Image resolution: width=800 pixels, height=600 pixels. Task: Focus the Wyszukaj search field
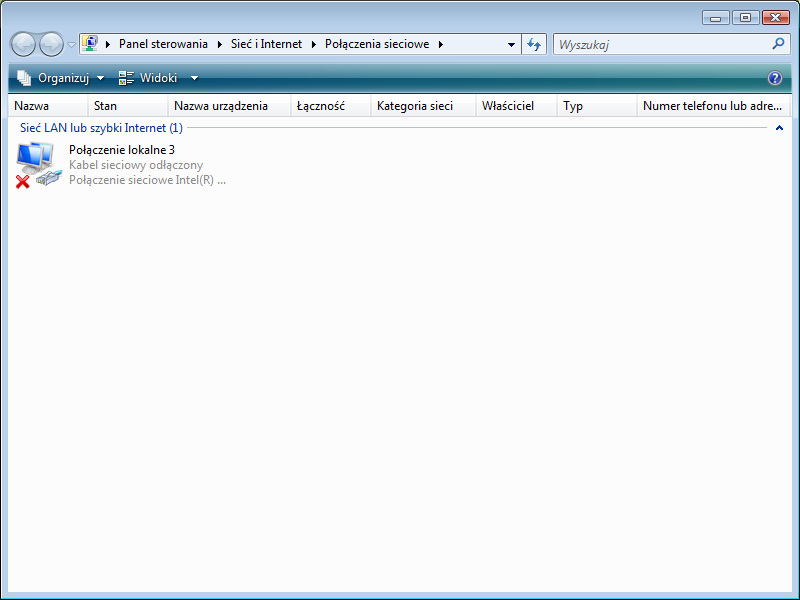(x=663, y=44)
